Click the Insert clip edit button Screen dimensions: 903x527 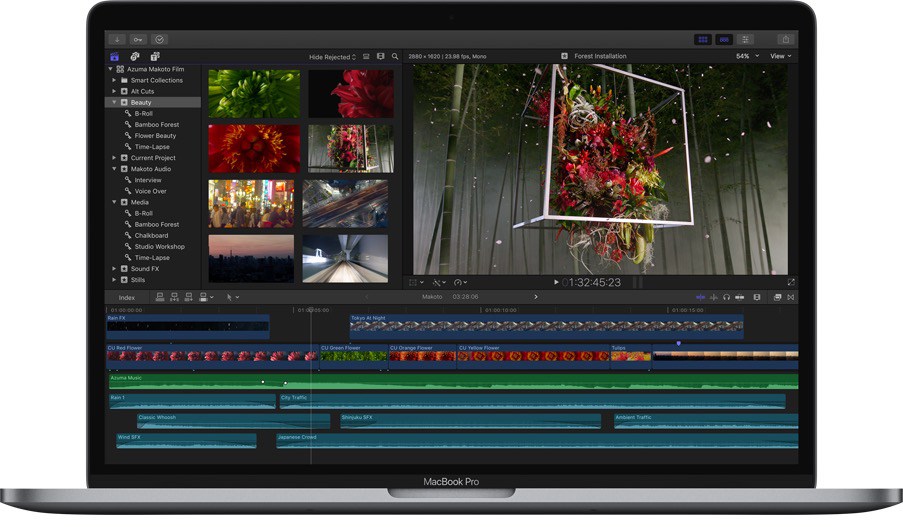pos(174,297)
